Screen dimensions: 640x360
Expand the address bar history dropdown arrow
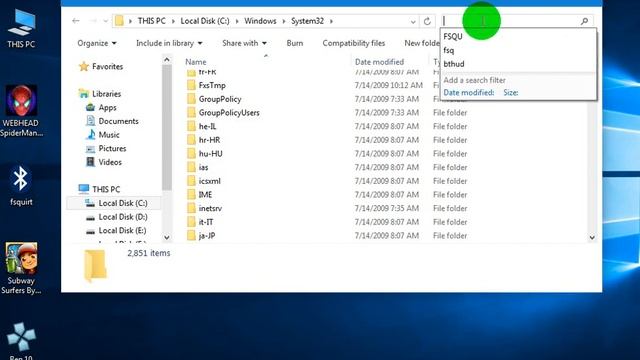click(413, 21)
